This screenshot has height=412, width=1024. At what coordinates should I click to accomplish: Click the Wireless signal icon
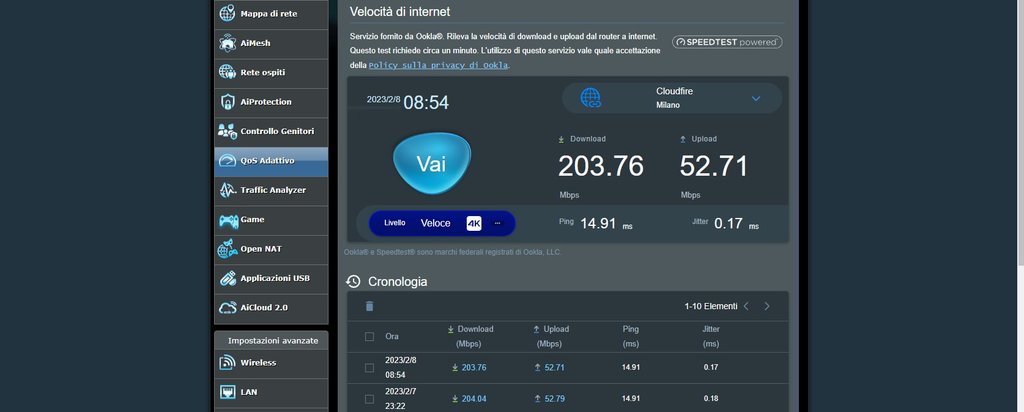tap(227, 362)
